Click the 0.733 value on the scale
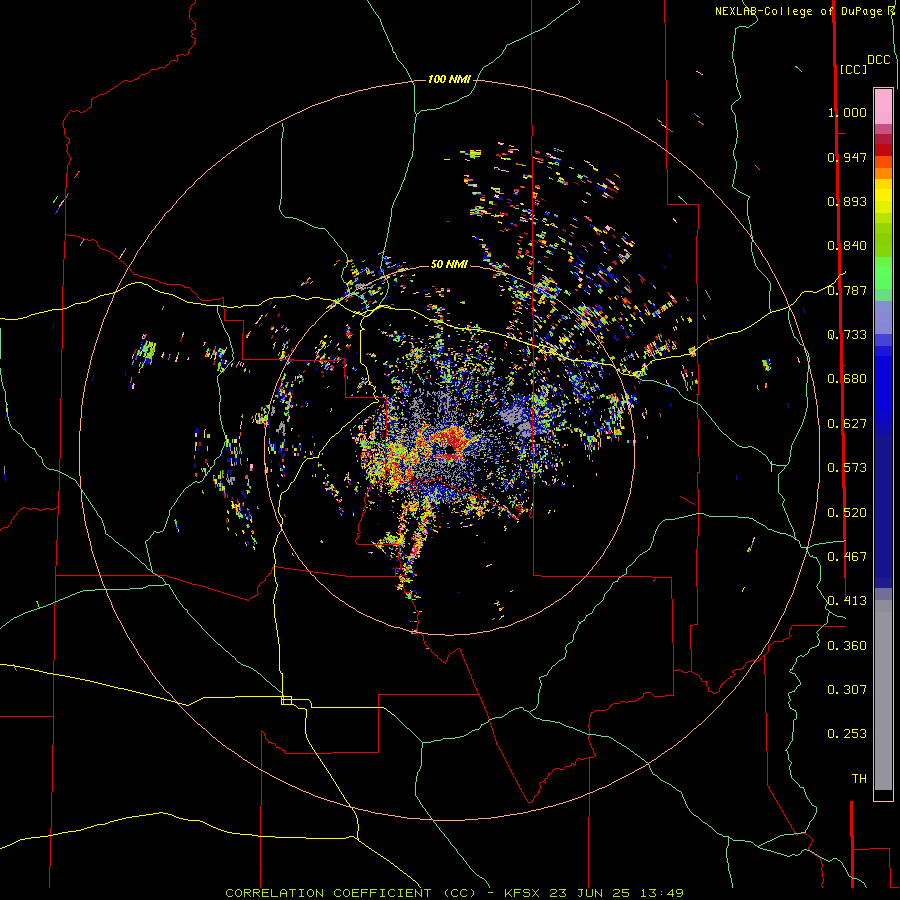 pos(847,335)
